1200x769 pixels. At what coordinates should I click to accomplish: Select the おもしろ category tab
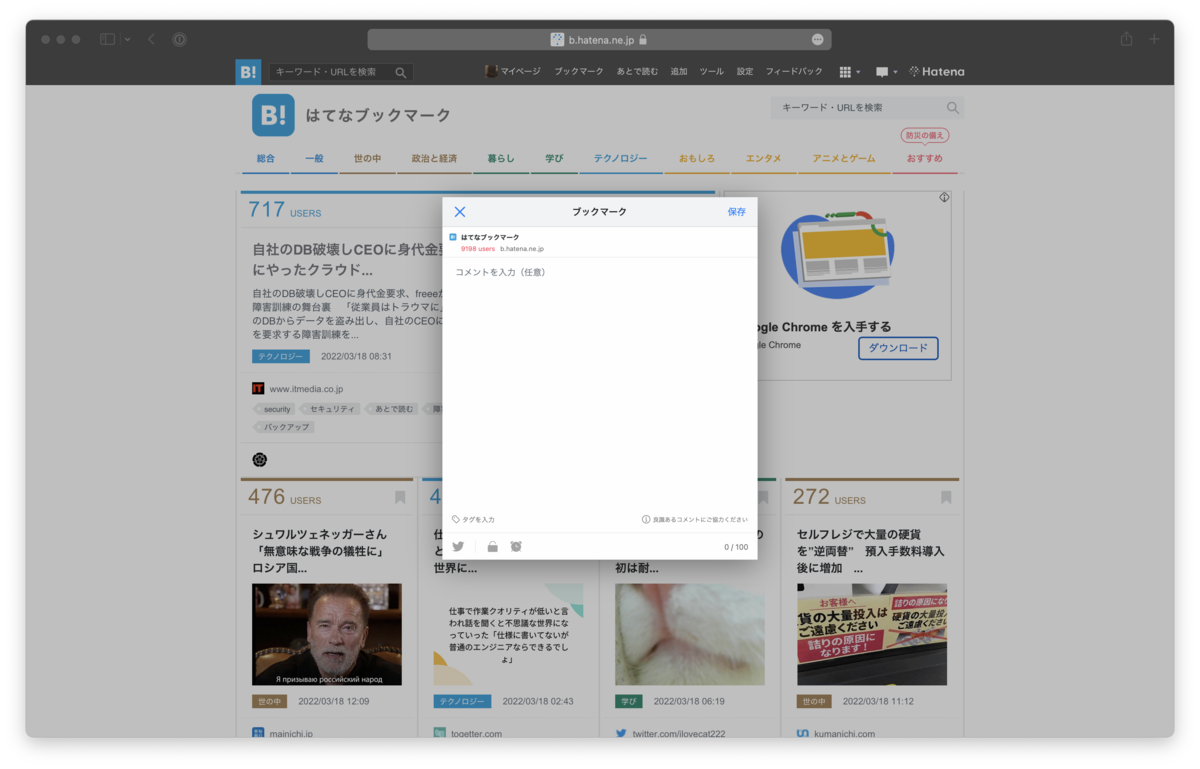[697, 159]
